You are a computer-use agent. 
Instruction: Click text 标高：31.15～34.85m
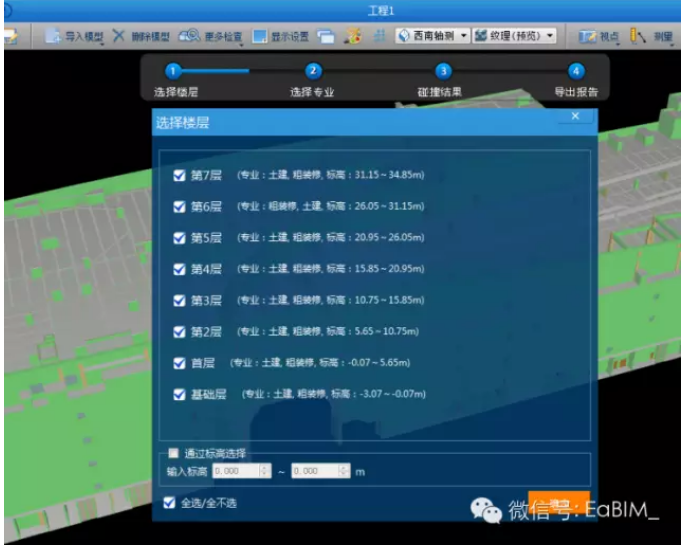coord(375,175)
